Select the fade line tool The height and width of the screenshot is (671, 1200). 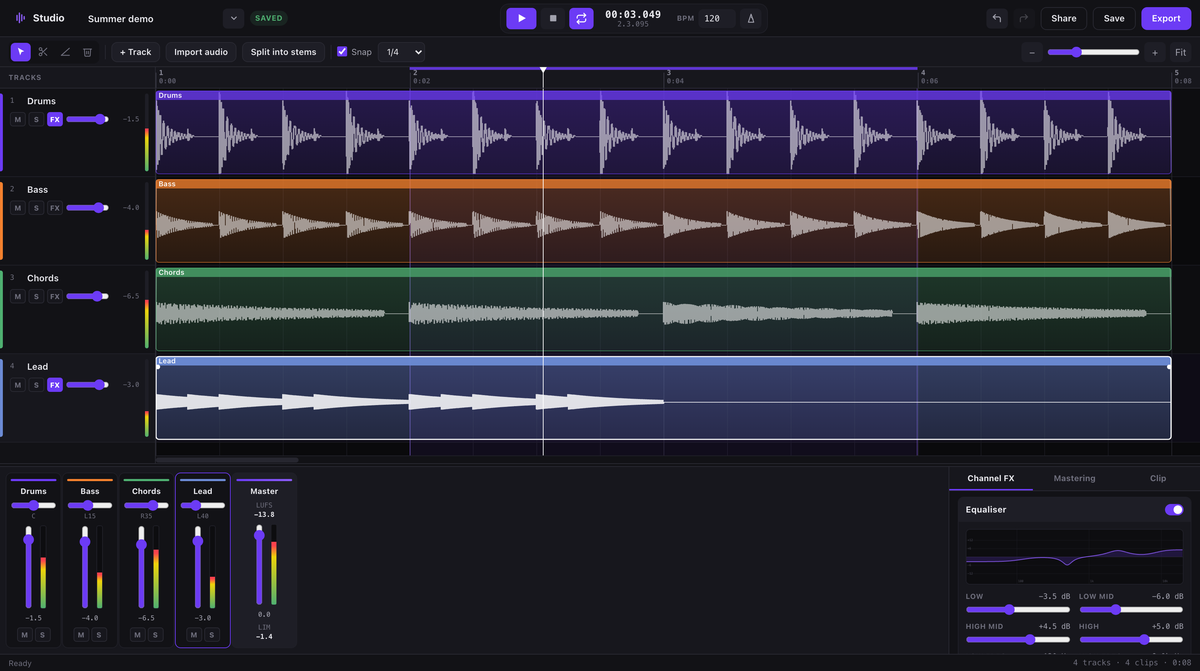pyautogui.click(x=65, y=52)
